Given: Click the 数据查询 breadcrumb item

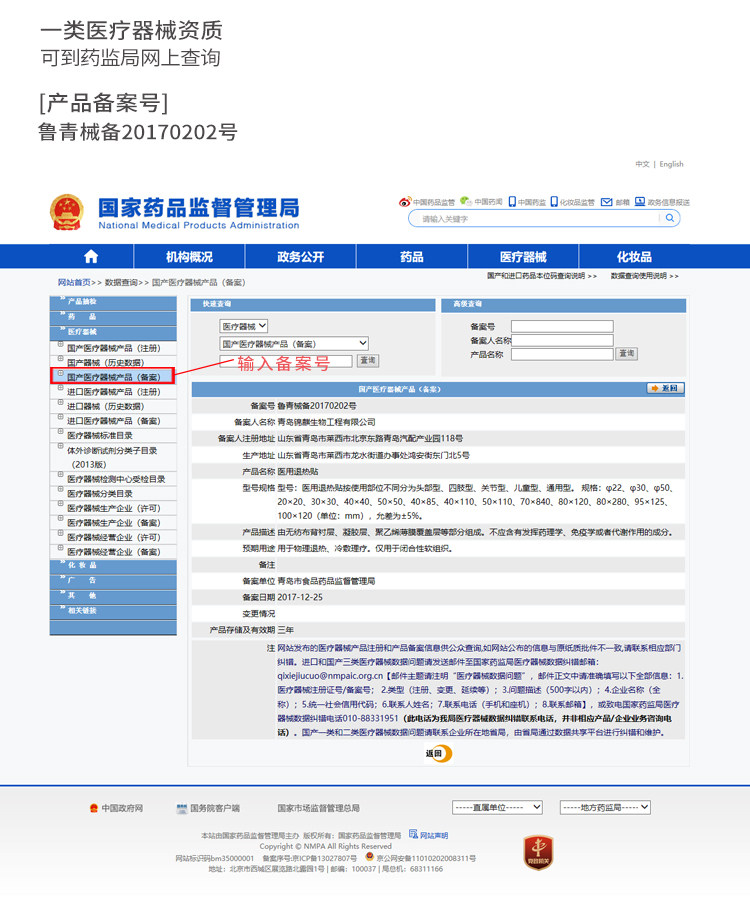Looking at the screenshot, I should pyautogui.click(x=121, y=282).
